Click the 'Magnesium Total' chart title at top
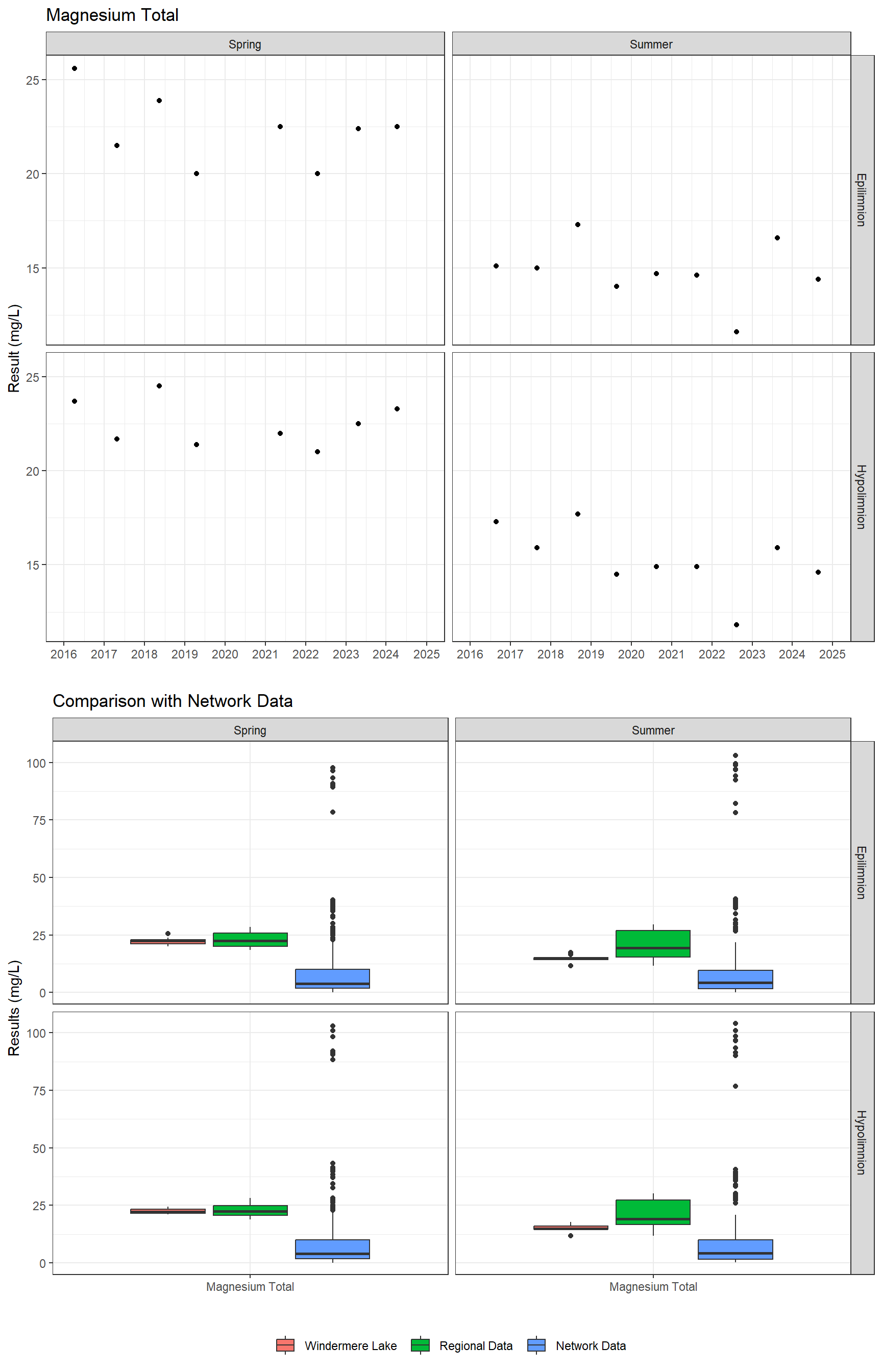882x1372 pixels. pos(112,15)
